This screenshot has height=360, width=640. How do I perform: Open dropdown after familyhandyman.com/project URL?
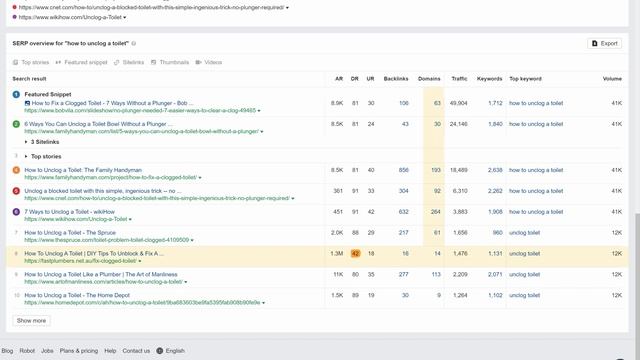(200, 178)
